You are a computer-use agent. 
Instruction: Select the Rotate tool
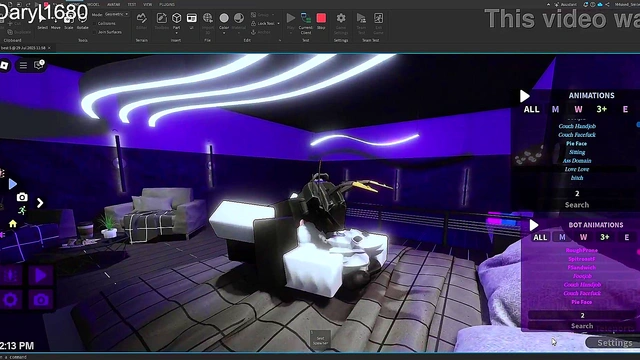coord(82,23)
